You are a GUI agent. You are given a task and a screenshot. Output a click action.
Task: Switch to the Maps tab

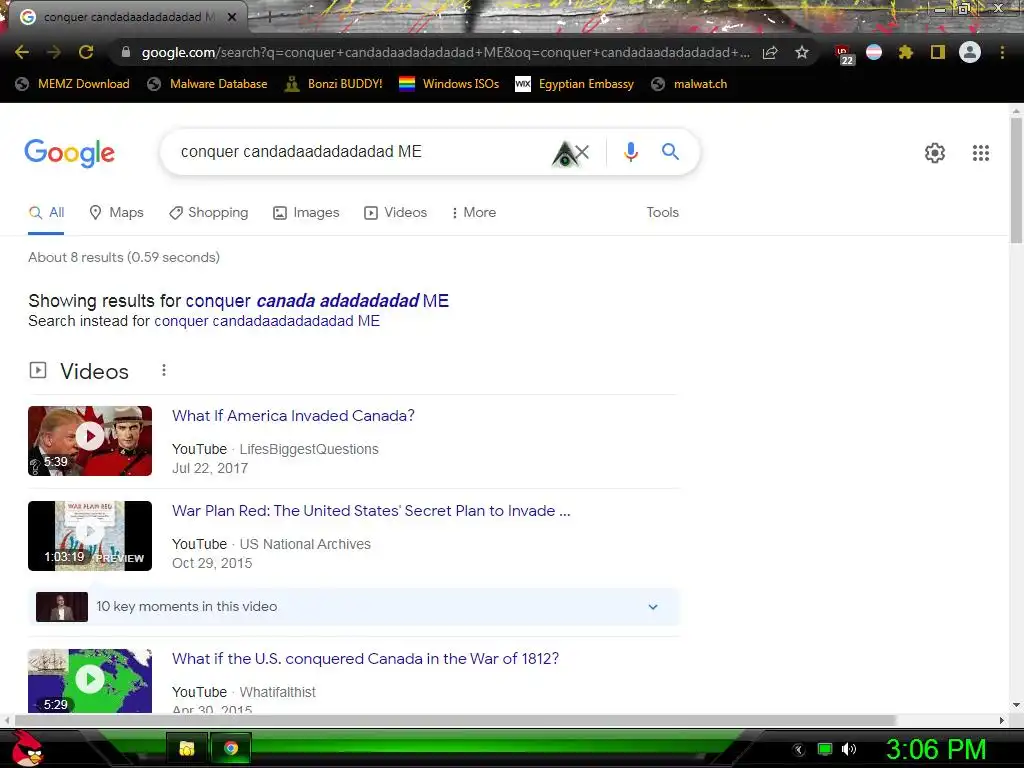[x=116, y=212]
